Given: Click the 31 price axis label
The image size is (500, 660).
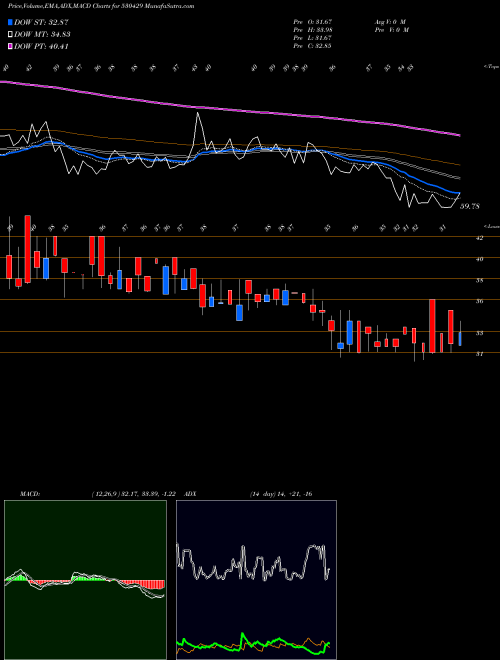Looking at the screenshot, I should point(479,354).
